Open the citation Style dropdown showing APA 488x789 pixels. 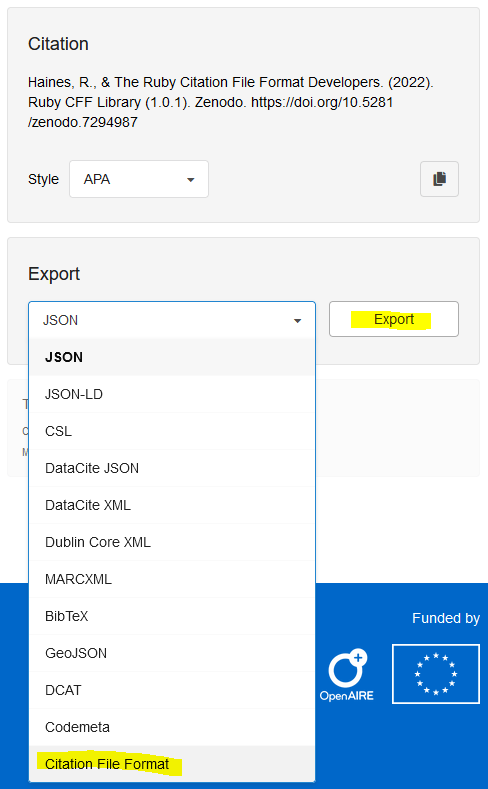(139, 179)
